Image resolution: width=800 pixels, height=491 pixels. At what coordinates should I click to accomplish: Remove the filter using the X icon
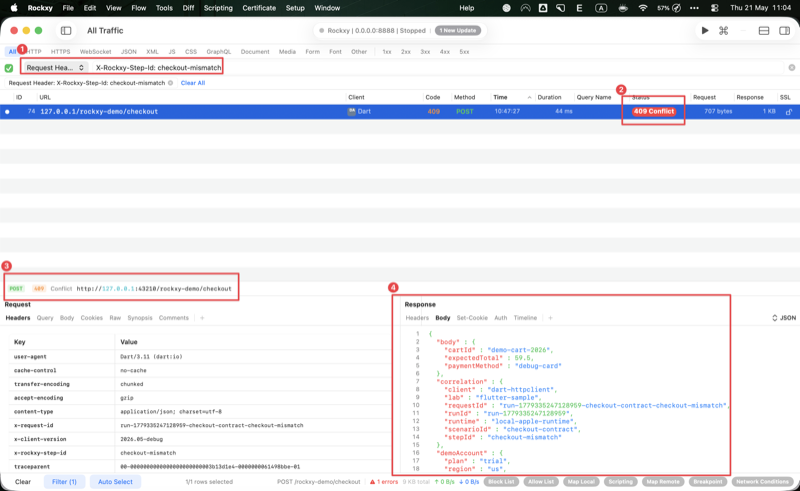[x=792, y=67]
